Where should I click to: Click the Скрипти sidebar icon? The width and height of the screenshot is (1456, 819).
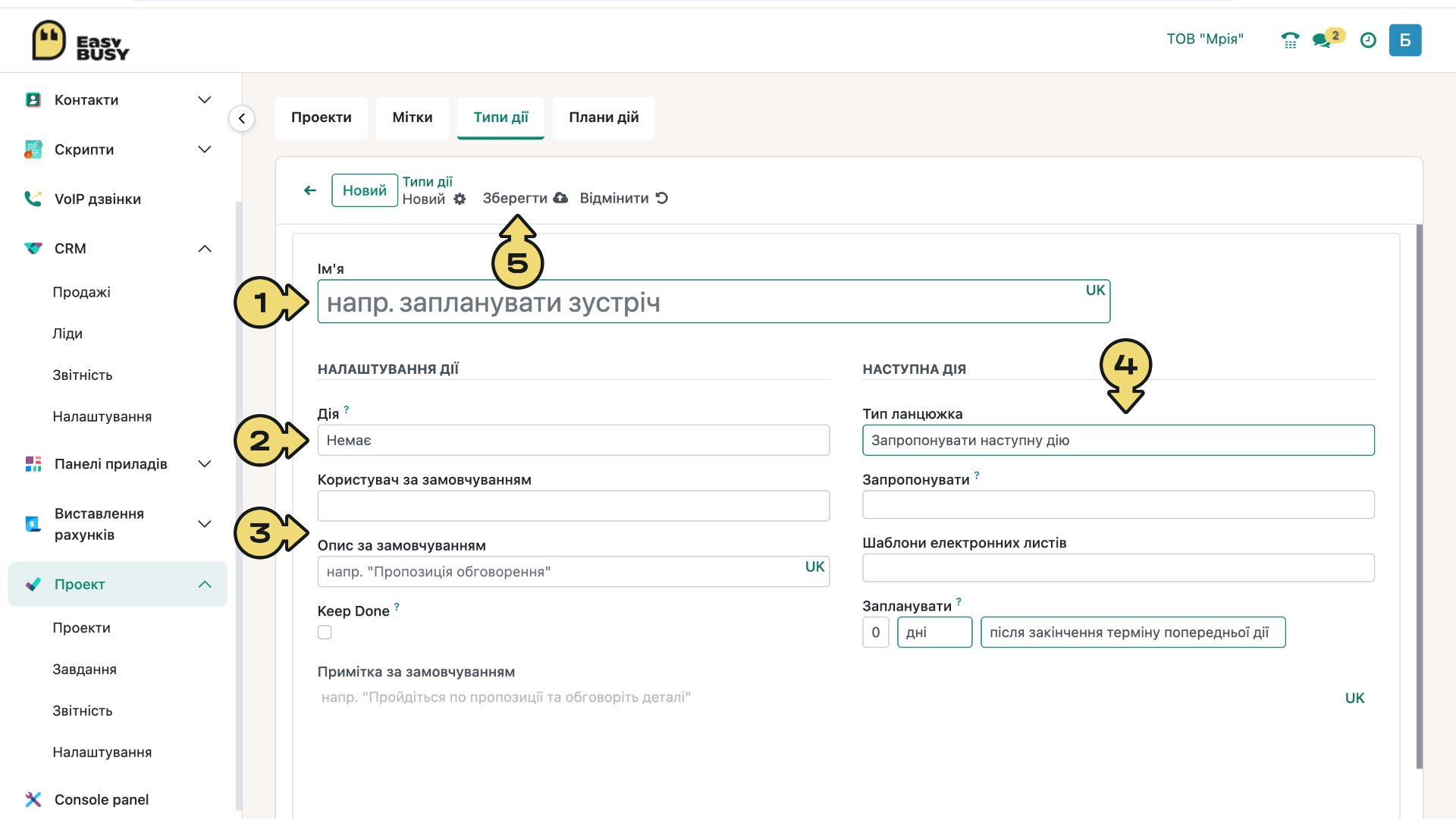pyautogui.click(x=33, y=149)
